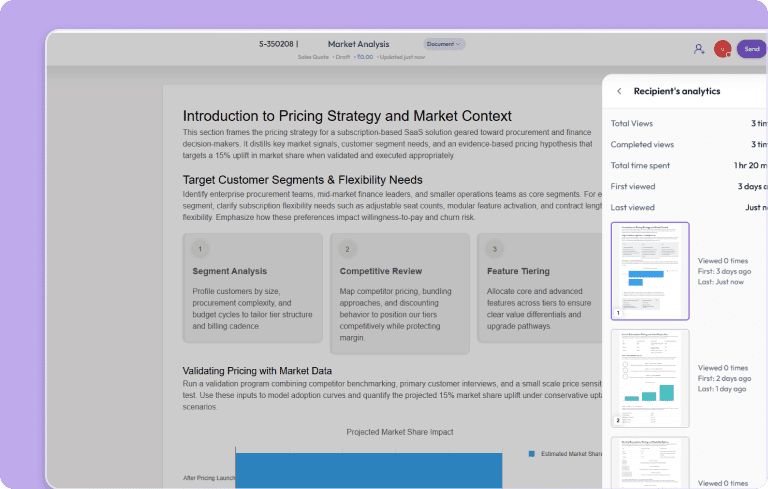Click the S-350208 document number
Screen dimensions: 768x489
point(278,44)
